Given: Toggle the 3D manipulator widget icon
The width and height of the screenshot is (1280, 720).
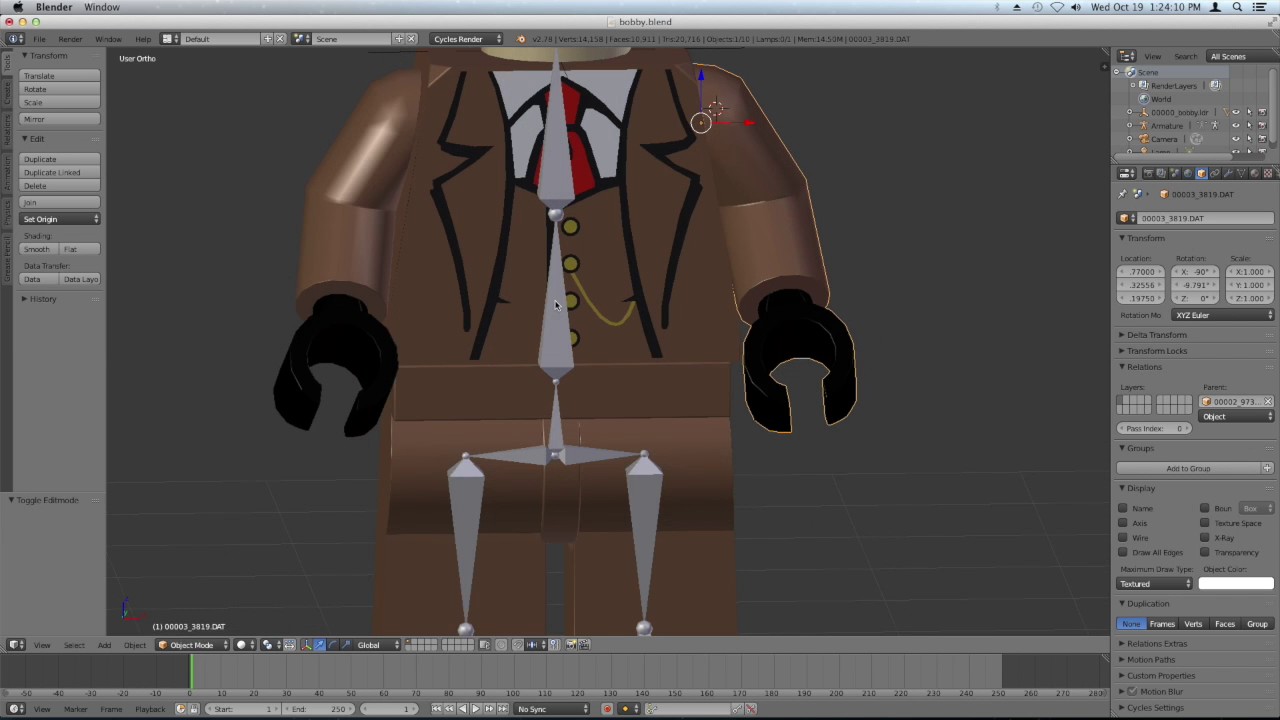Looking at the screenshot, I should (x=305, y=645).
